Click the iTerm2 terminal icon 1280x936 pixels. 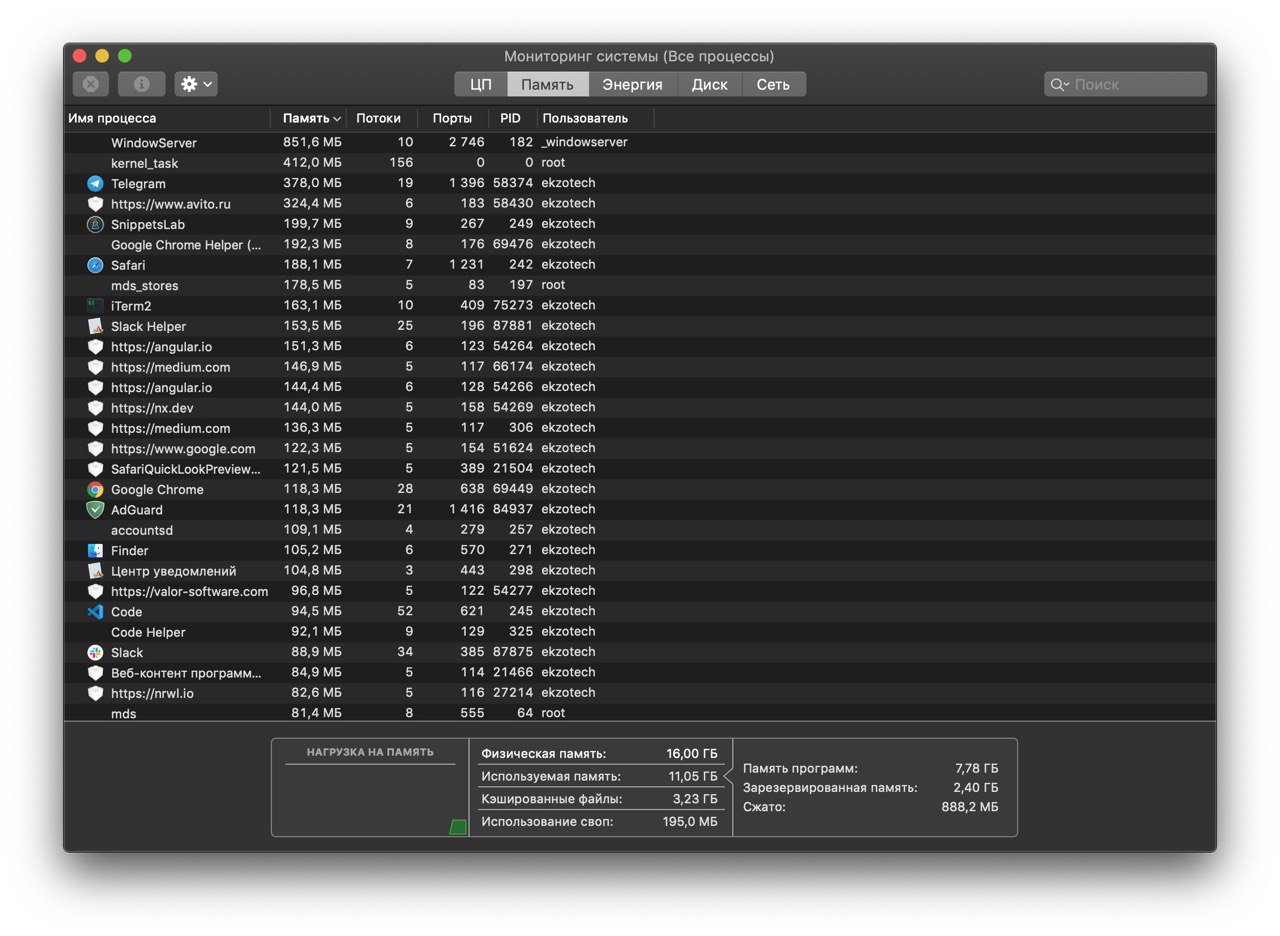tap(95, 305)
